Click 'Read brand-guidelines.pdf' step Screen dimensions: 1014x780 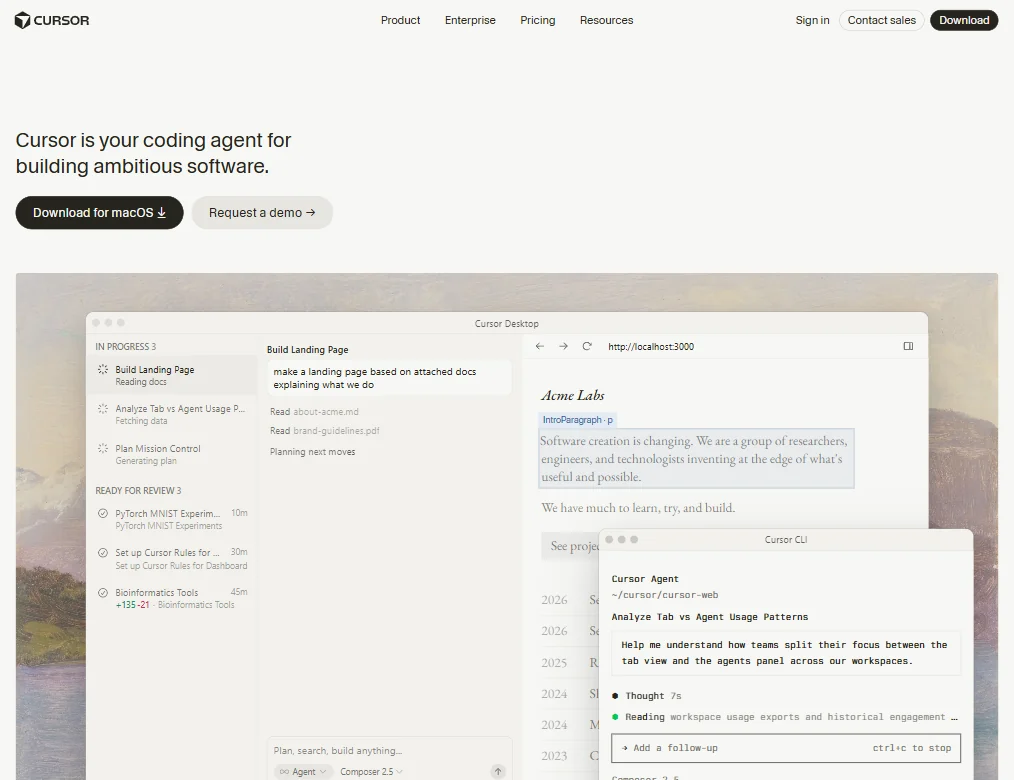pyautogui.click(x=325, y=431)
